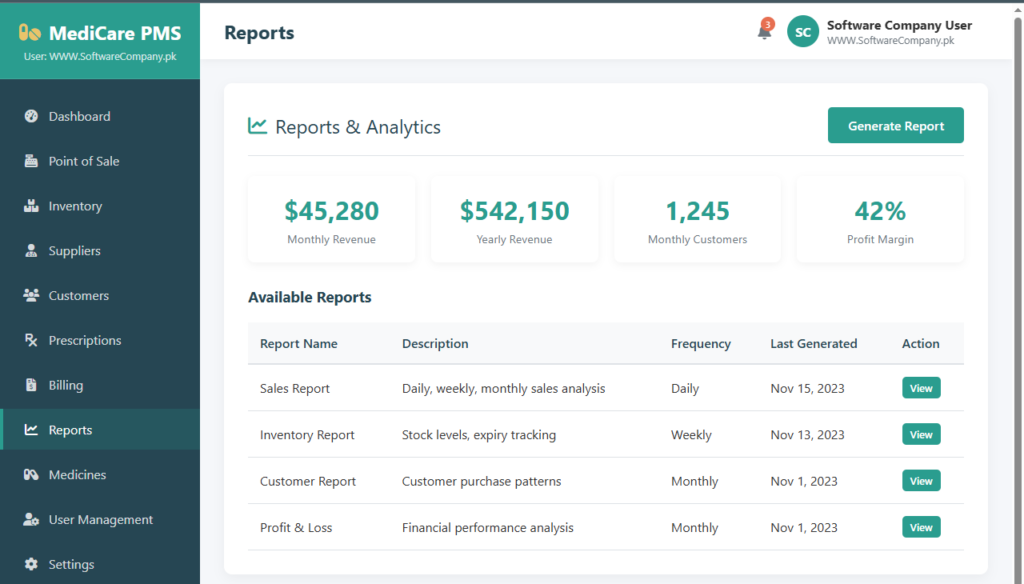Click the notification bell icon
The image size is (1024, 584).
coord(764,32)
